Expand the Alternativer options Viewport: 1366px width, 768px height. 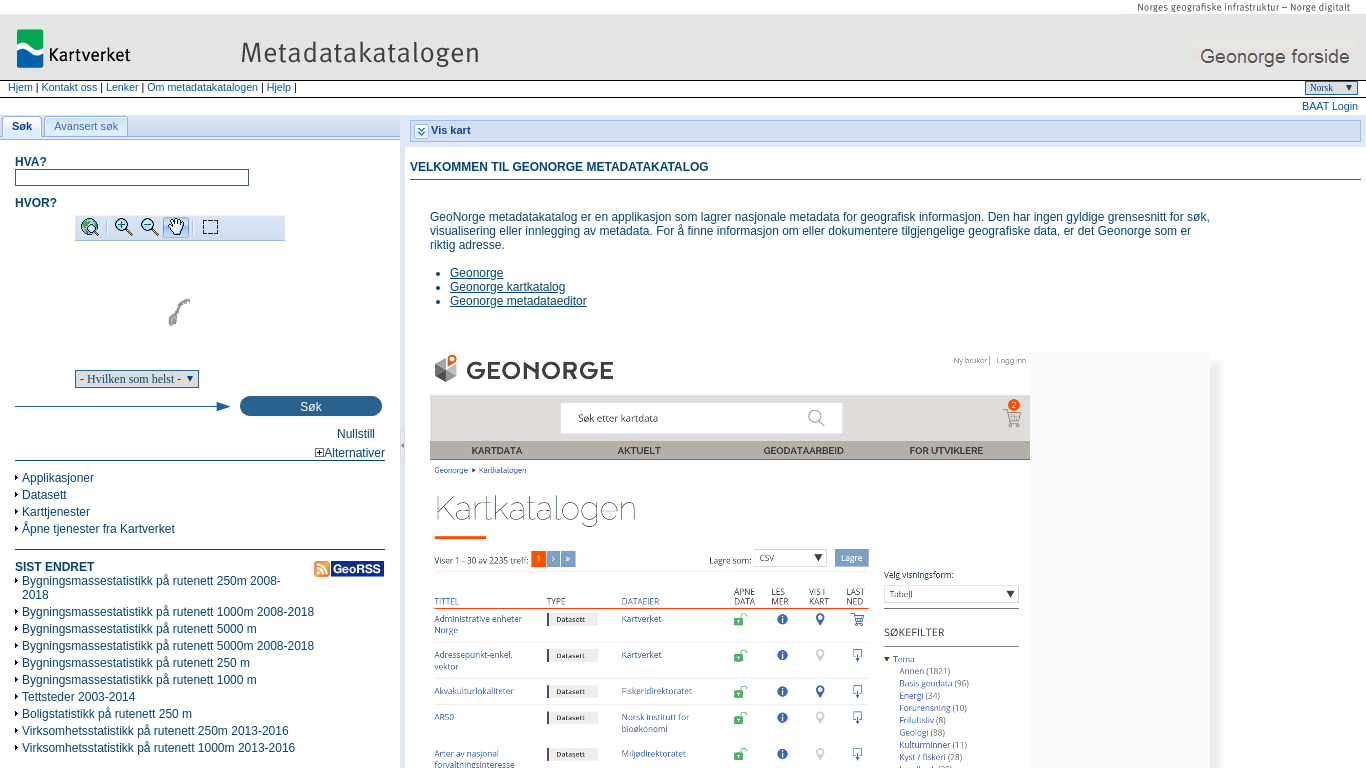pos(350,453)
